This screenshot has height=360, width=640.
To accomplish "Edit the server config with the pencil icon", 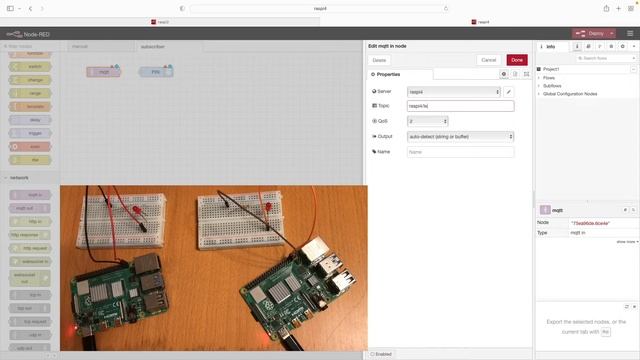I will [509, 92].
